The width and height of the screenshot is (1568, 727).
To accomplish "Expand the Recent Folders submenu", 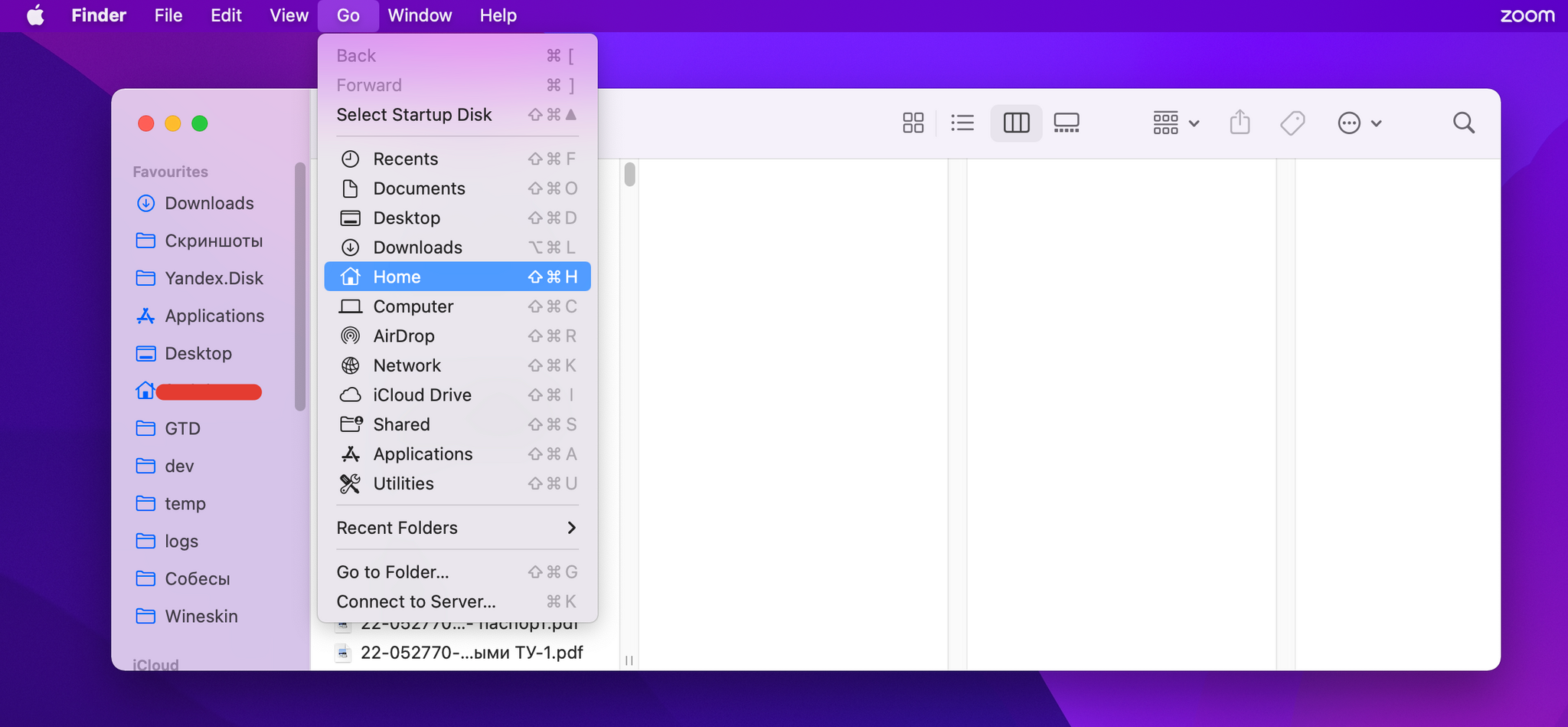I will coord(457,528).
